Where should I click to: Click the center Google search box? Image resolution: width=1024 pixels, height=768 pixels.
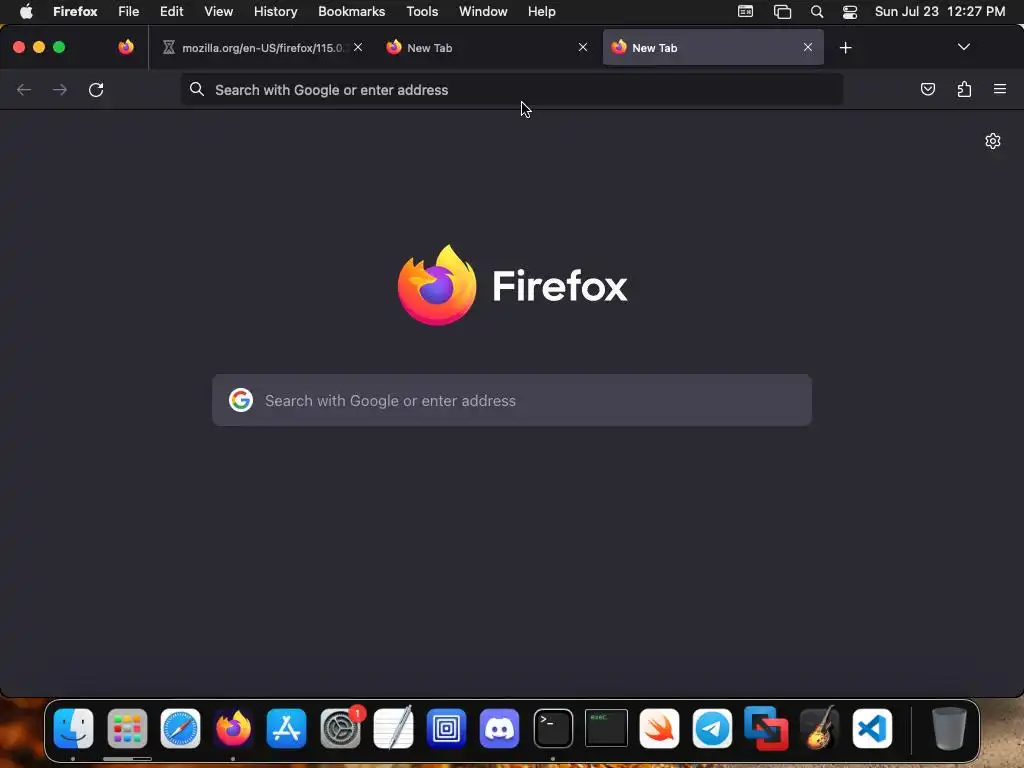point(512,400)
